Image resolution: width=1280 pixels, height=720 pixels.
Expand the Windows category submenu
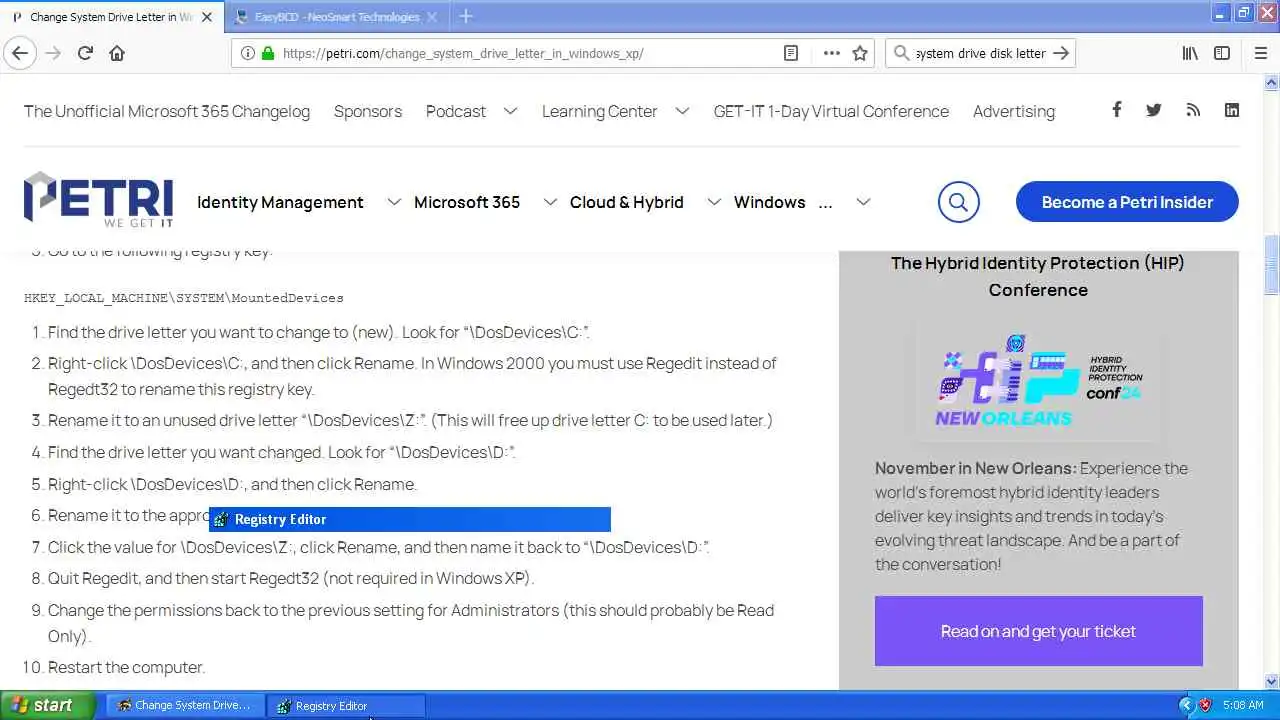[x=863, y=202]
